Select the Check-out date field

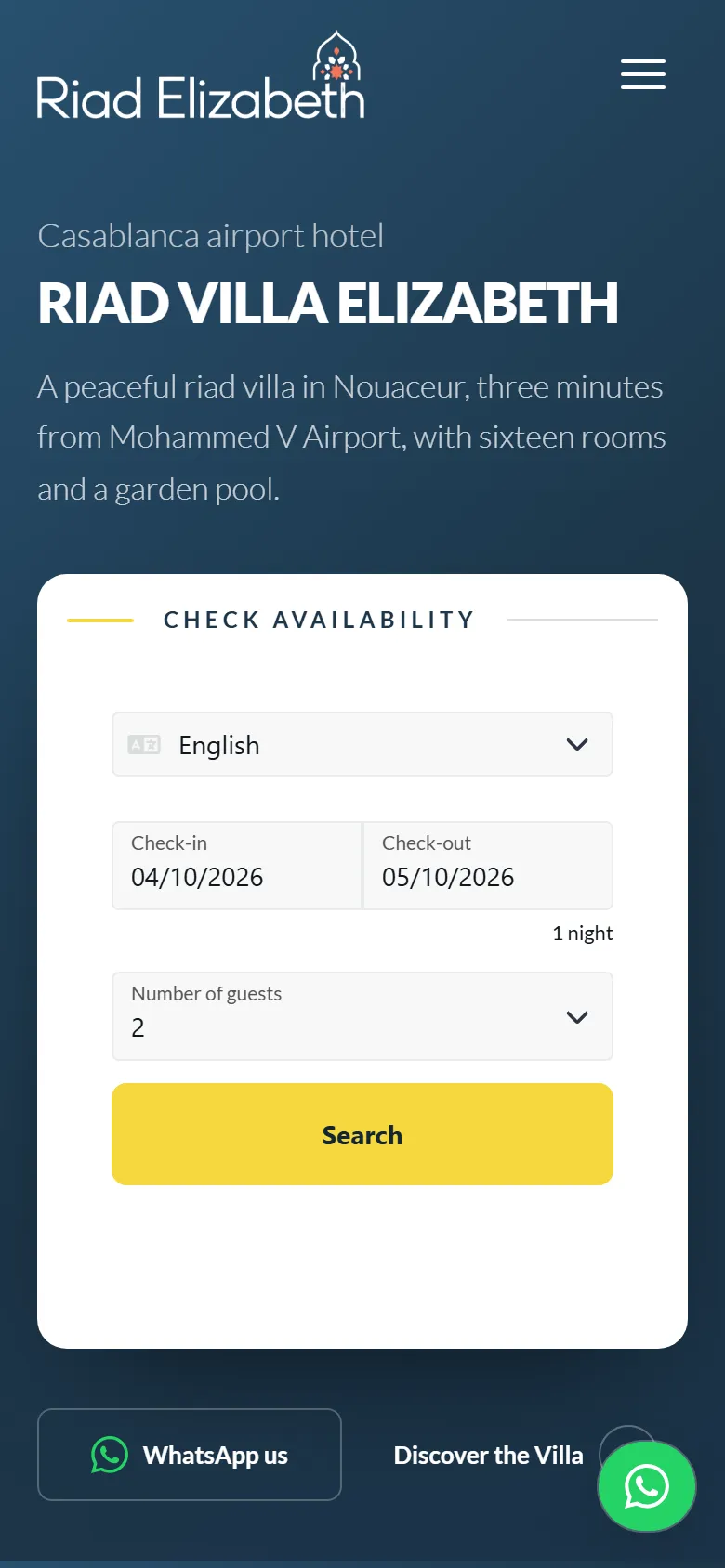pos(488,866)
